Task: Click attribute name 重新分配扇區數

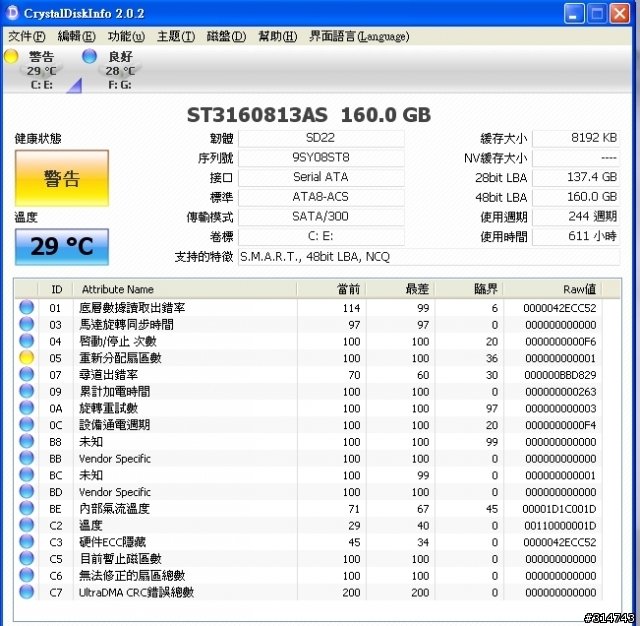Action: (x=120, y=358)
